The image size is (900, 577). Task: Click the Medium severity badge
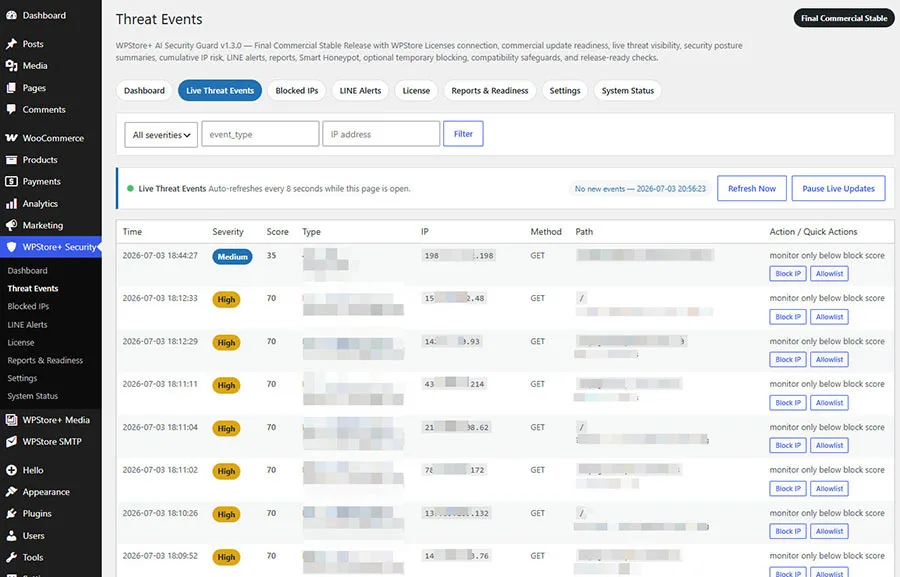point(232,257)
